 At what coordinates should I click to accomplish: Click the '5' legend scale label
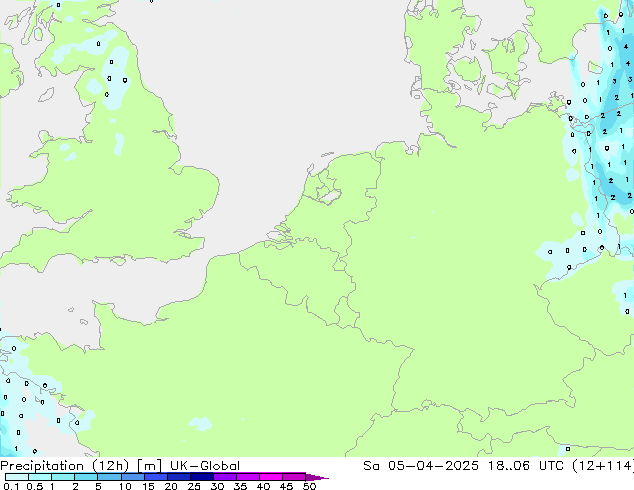[x=98, y=486]
